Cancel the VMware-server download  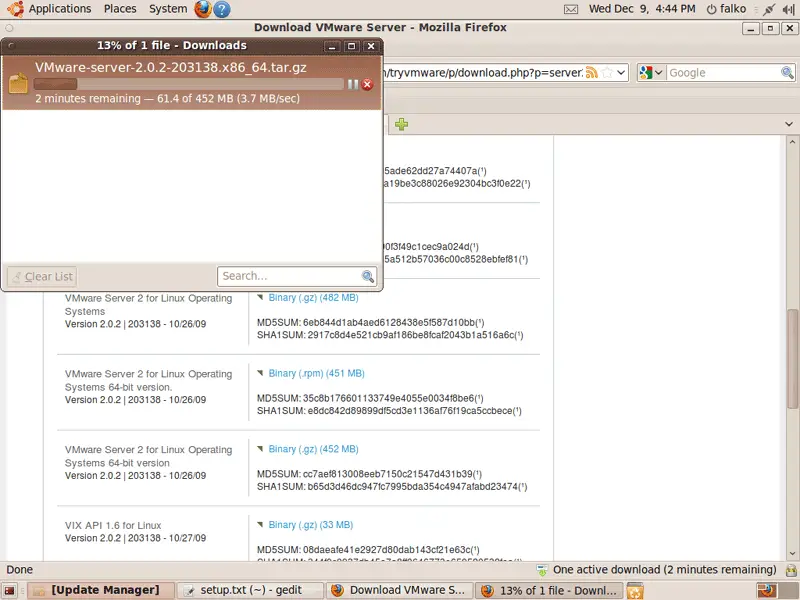(367, 85)
